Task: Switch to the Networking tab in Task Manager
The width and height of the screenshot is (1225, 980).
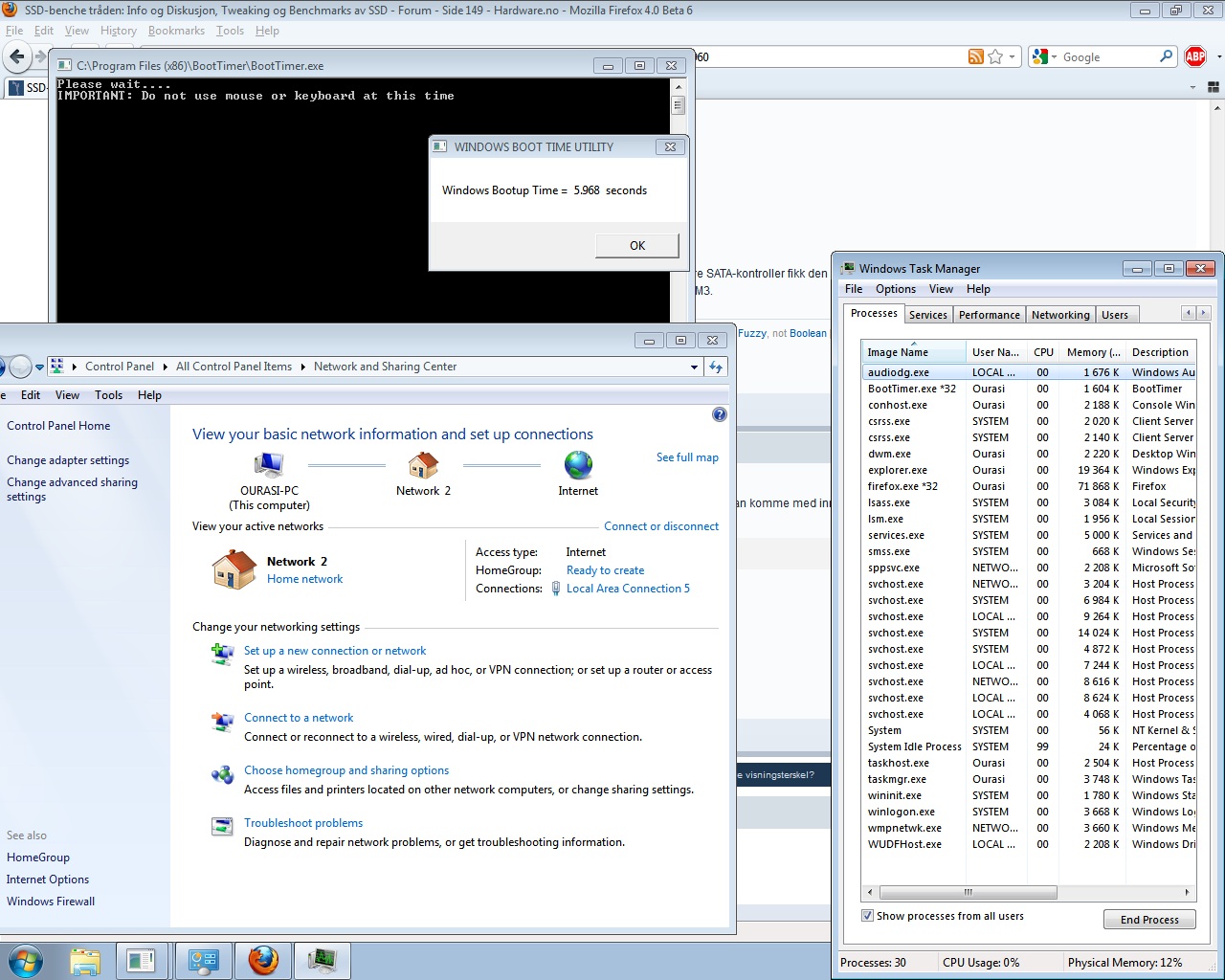Action: click(x=1060, y=315)
